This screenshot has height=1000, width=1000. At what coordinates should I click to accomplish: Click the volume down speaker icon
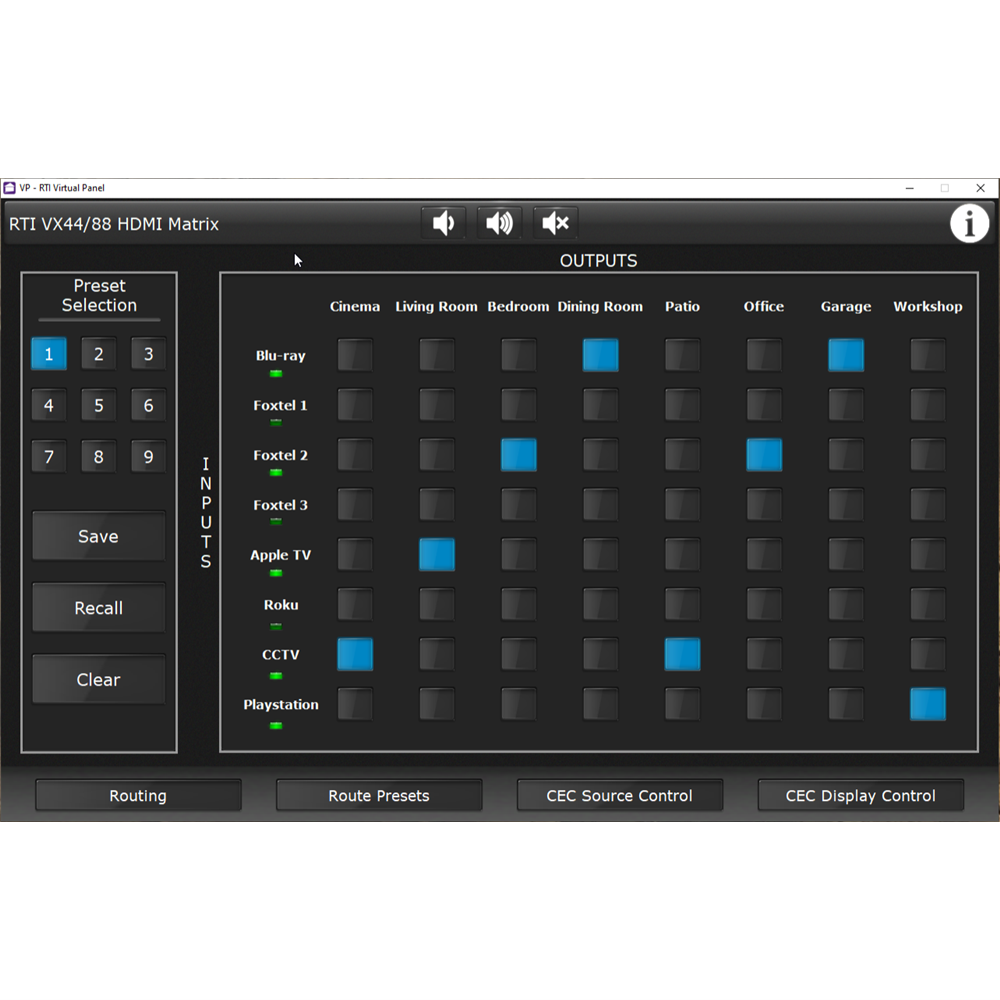(x=442, y=224)
